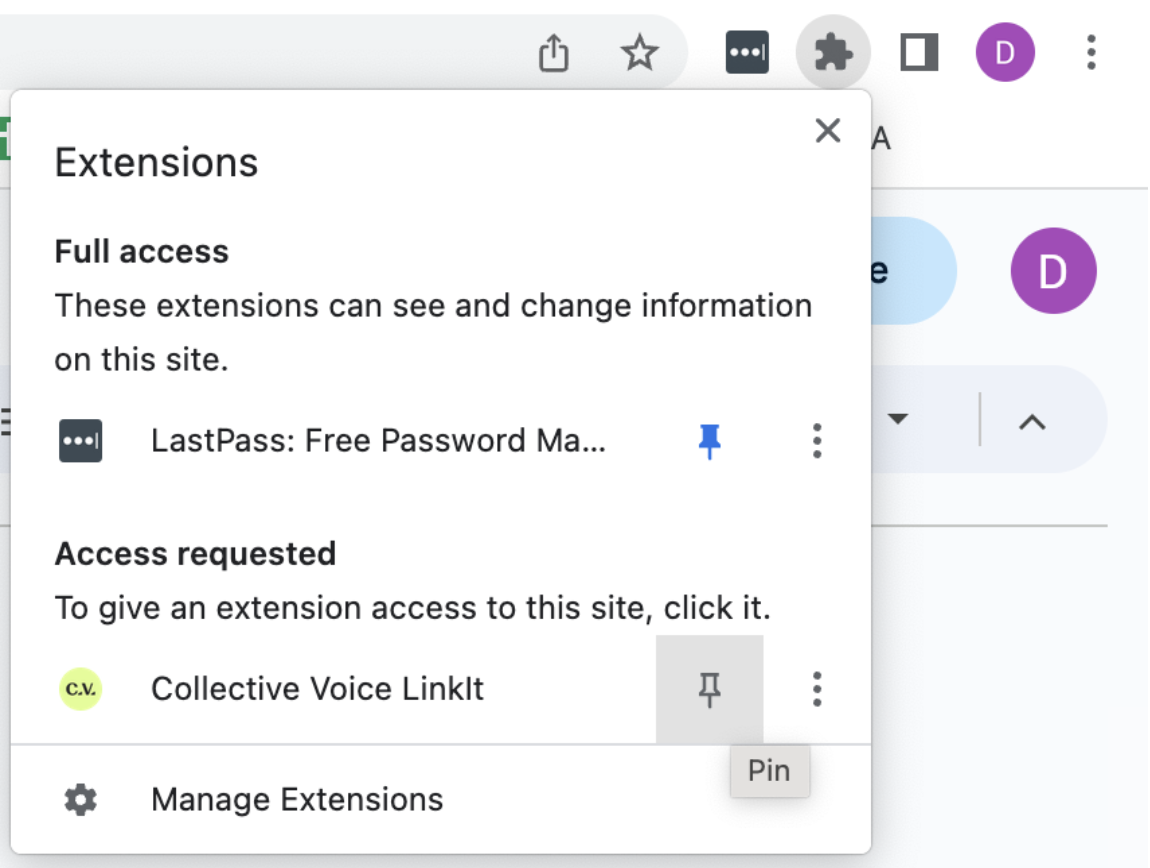Open more actions for LastPass
Screen dimensions: 1150x868
817,441
